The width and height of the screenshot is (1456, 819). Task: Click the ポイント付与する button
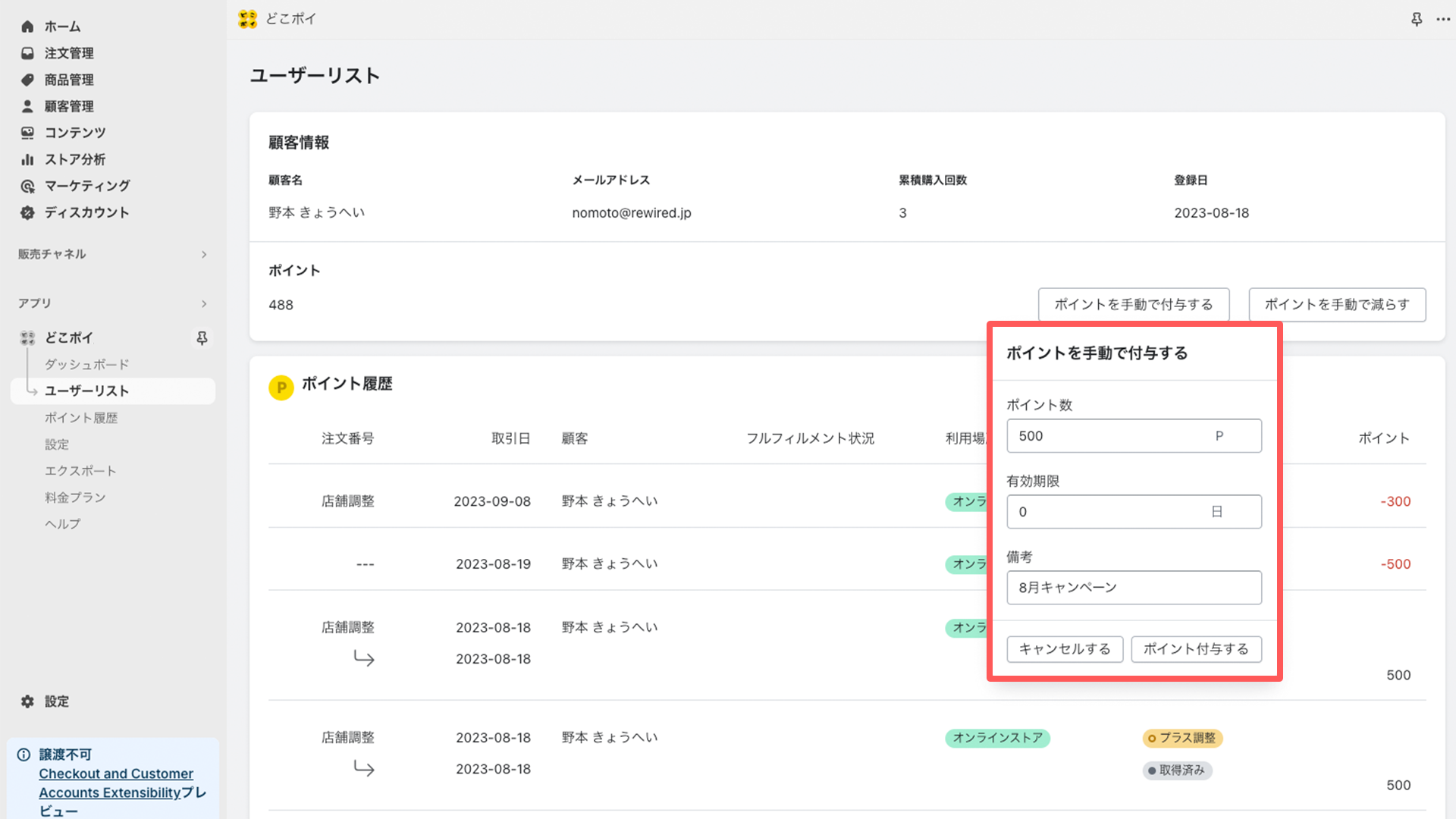pyautogui.click(x=1196, y=649)
